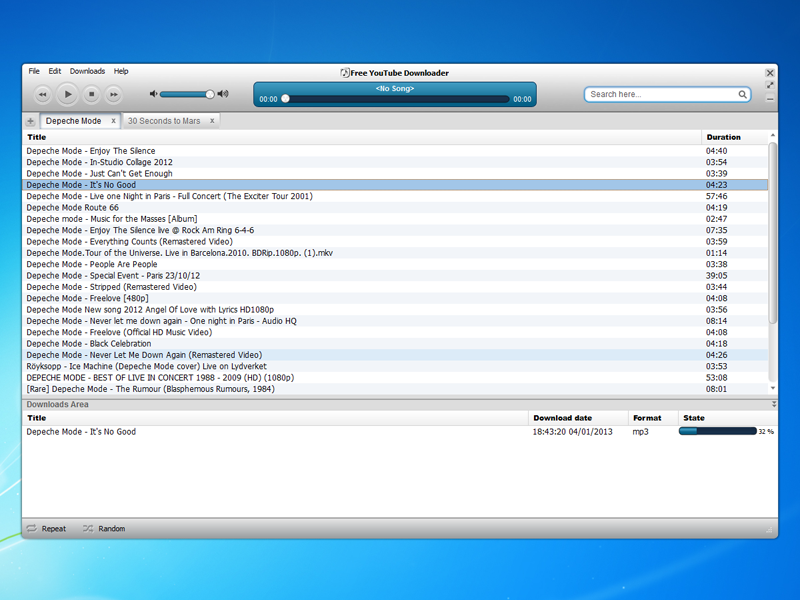
Task: Click the '<No Song>' now playing label
Action: coord(394,89)
